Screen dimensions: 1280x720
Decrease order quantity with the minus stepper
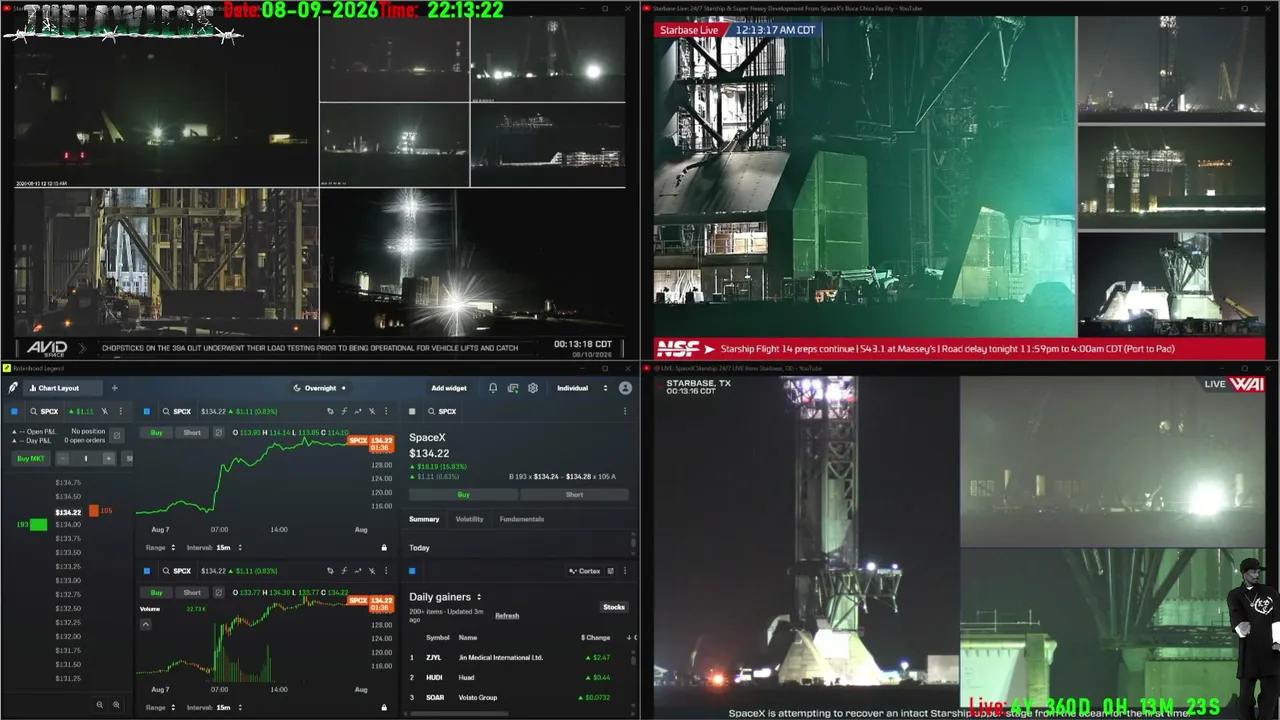[62, 458]
